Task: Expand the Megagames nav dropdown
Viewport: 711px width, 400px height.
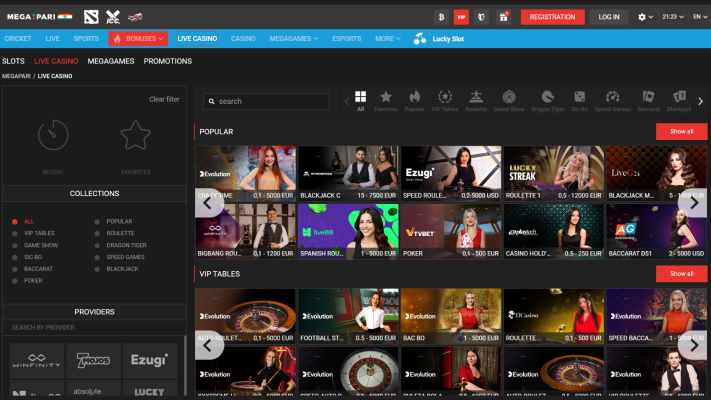Action: [x=293, y=39]
